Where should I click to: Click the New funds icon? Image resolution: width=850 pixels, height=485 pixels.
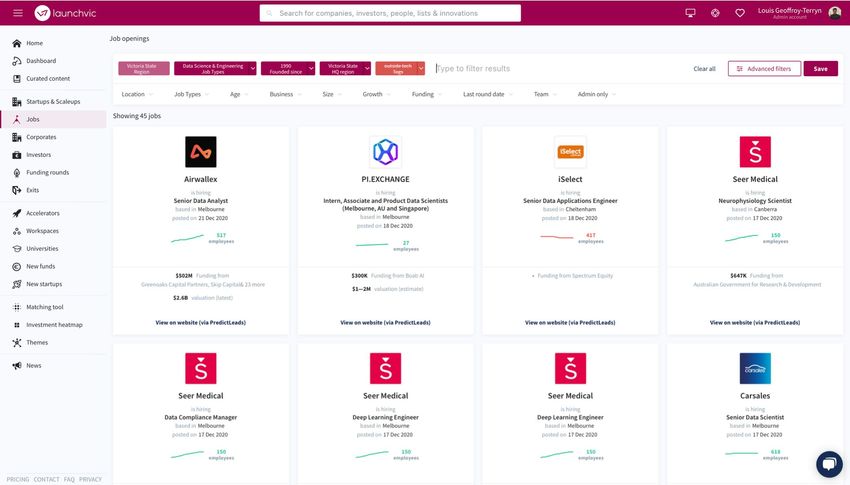tap(17, 267)
